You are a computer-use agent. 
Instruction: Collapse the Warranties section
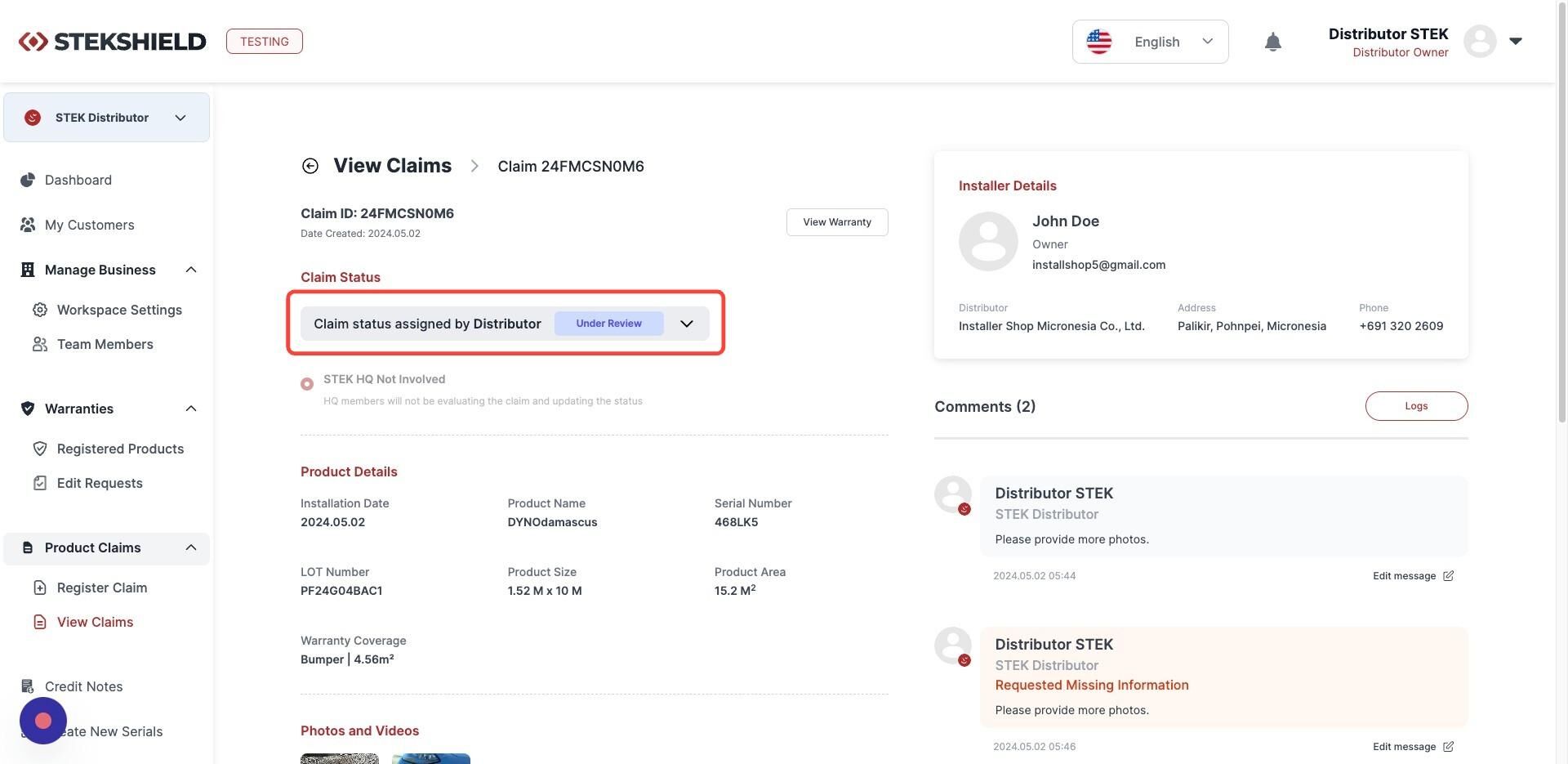(191, 409)
